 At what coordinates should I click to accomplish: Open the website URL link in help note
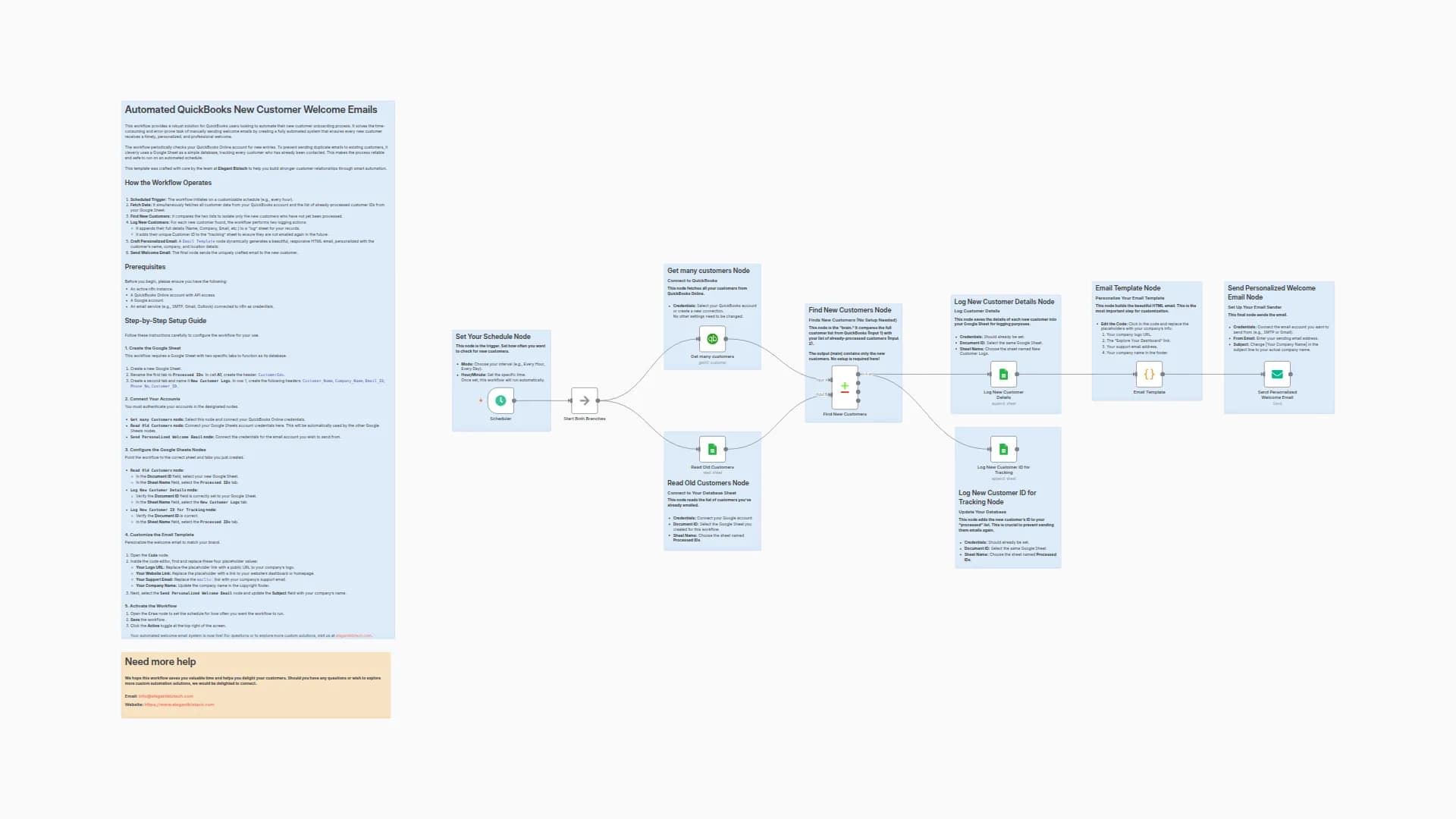[x=179, y=704]
